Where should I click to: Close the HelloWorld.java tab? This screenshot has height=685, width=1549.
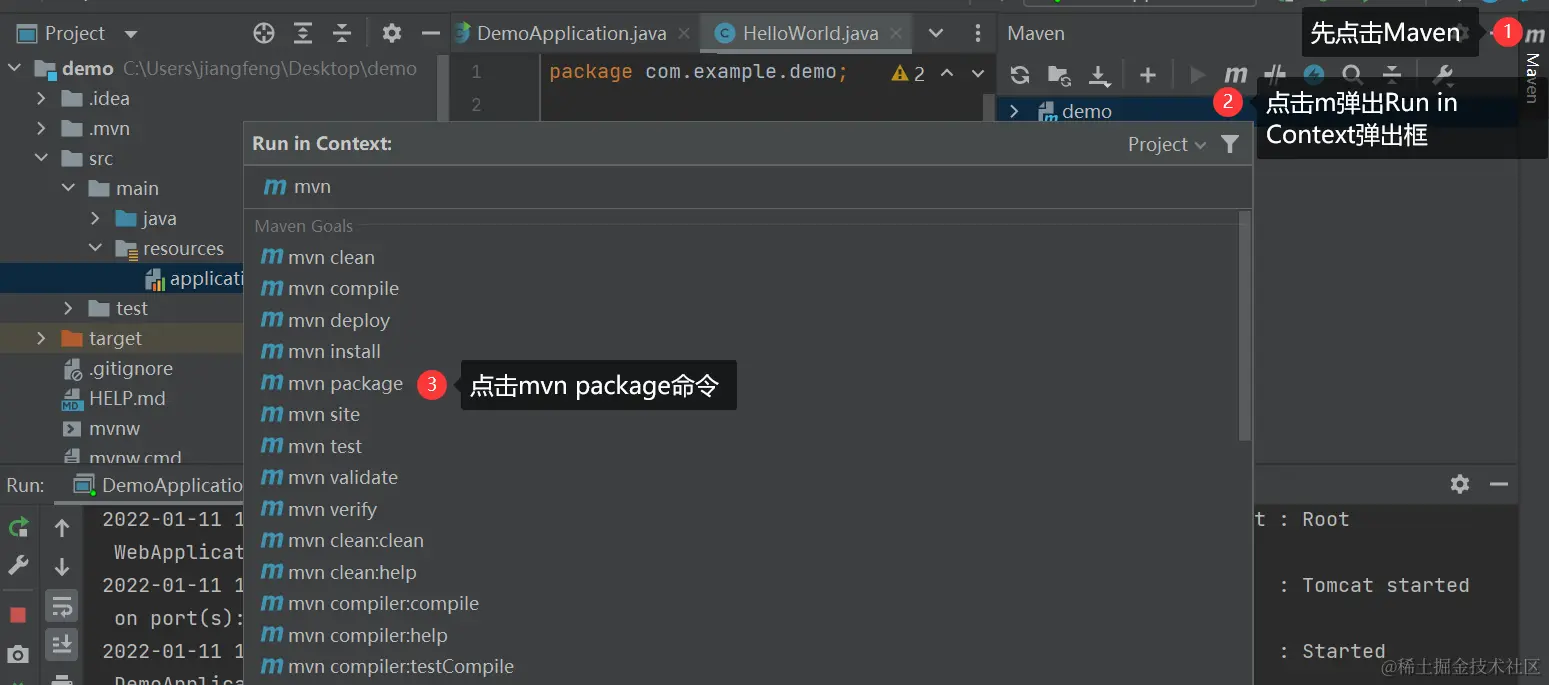(x=897, y=33)
